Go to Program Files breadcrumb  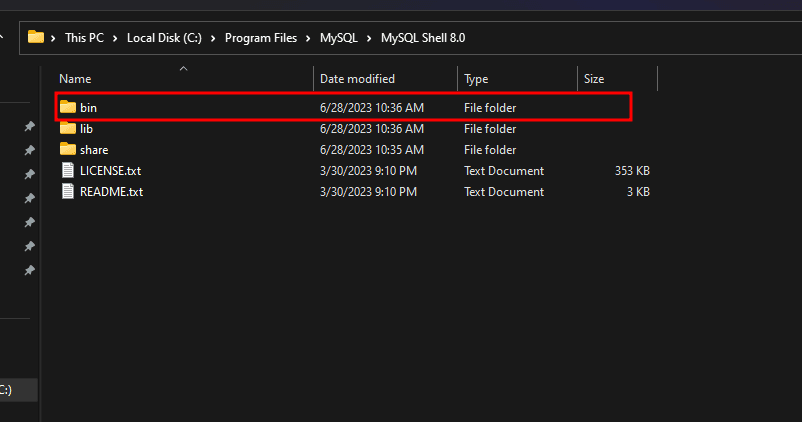tap(261, 38)
